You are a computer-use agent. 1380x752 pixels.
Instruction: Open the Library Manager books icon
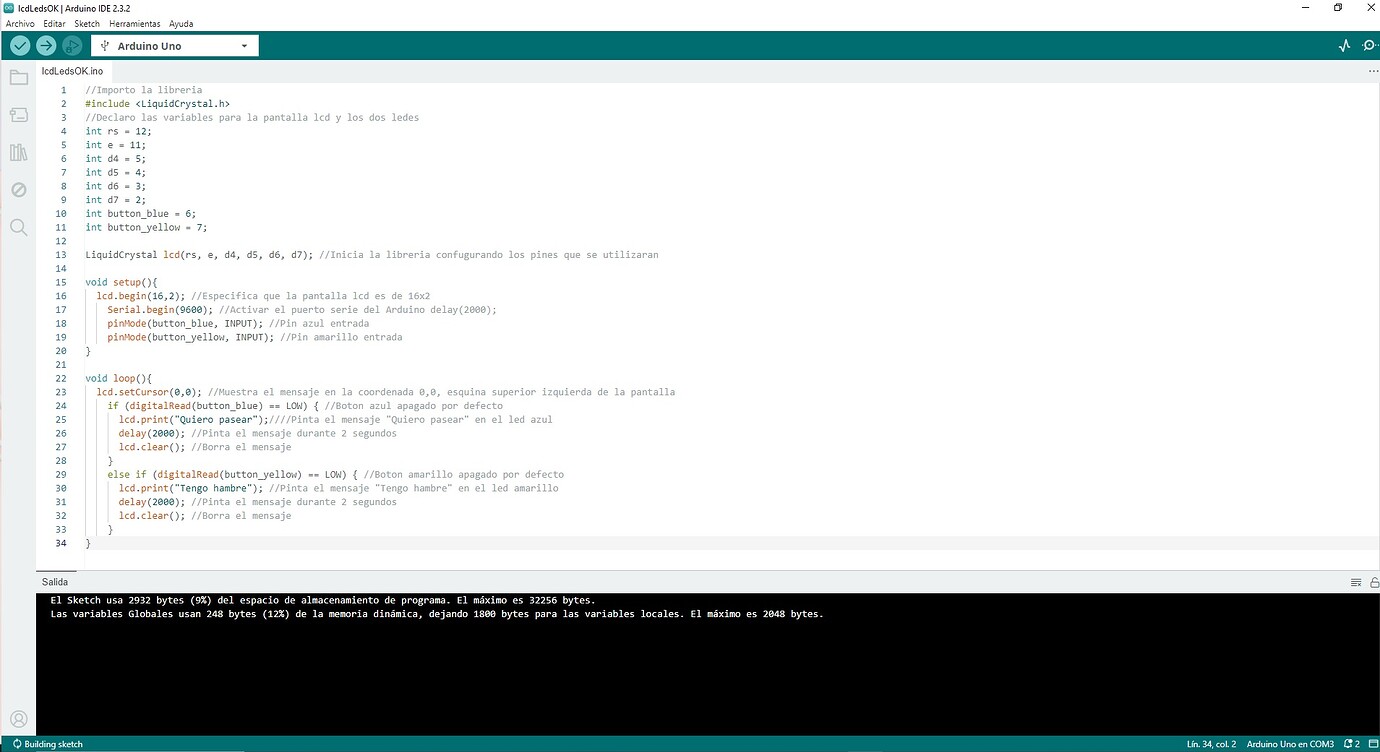tap(18, 152)
